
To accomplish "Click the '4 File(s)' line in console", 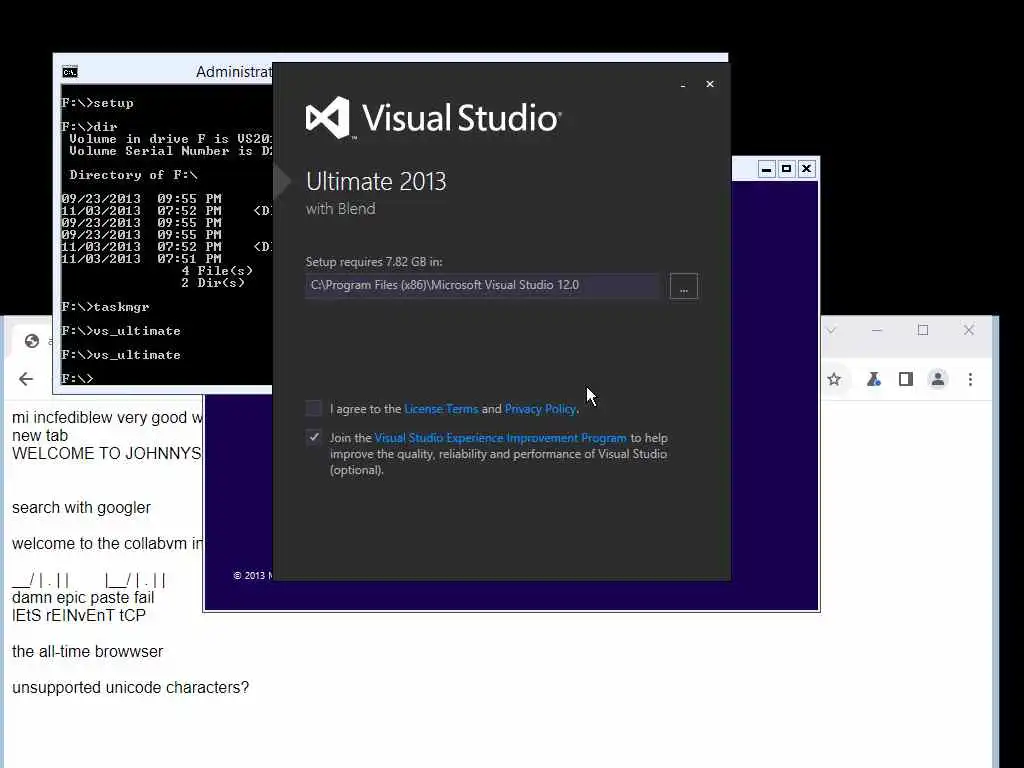I will coord(217,271).
